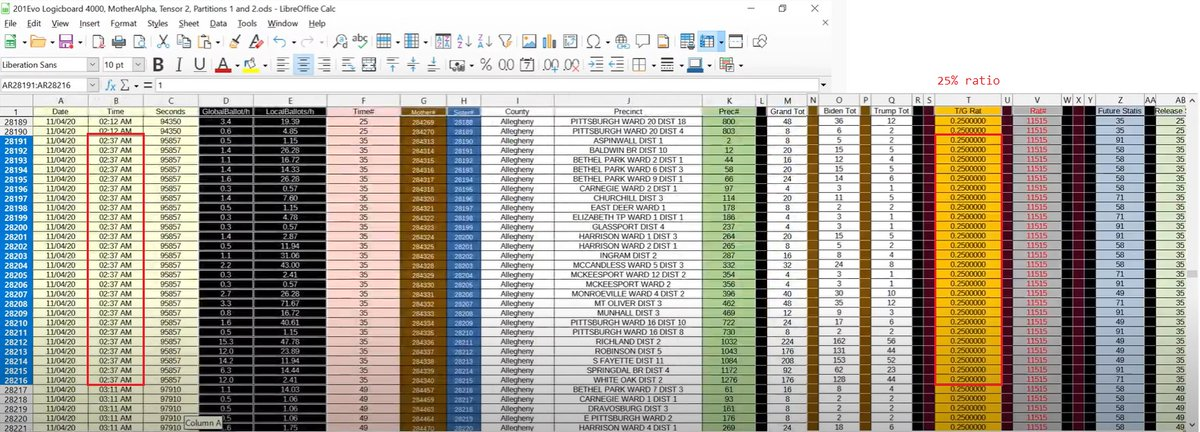
Task: Toggle Italic formatting
Action: 179,65
